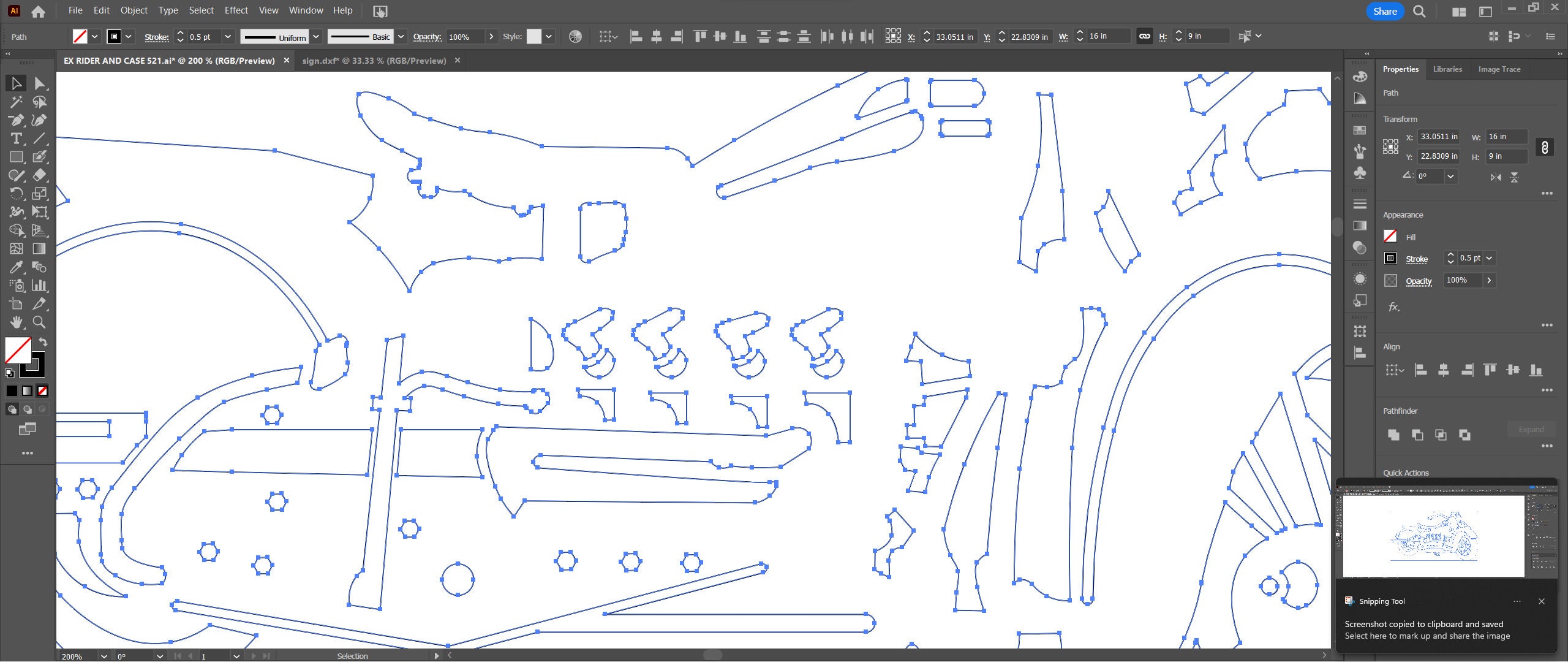The image size is (1568, 662).
Task: Click the black fill swatch in toolbar
Action: [x=11, y=390]
